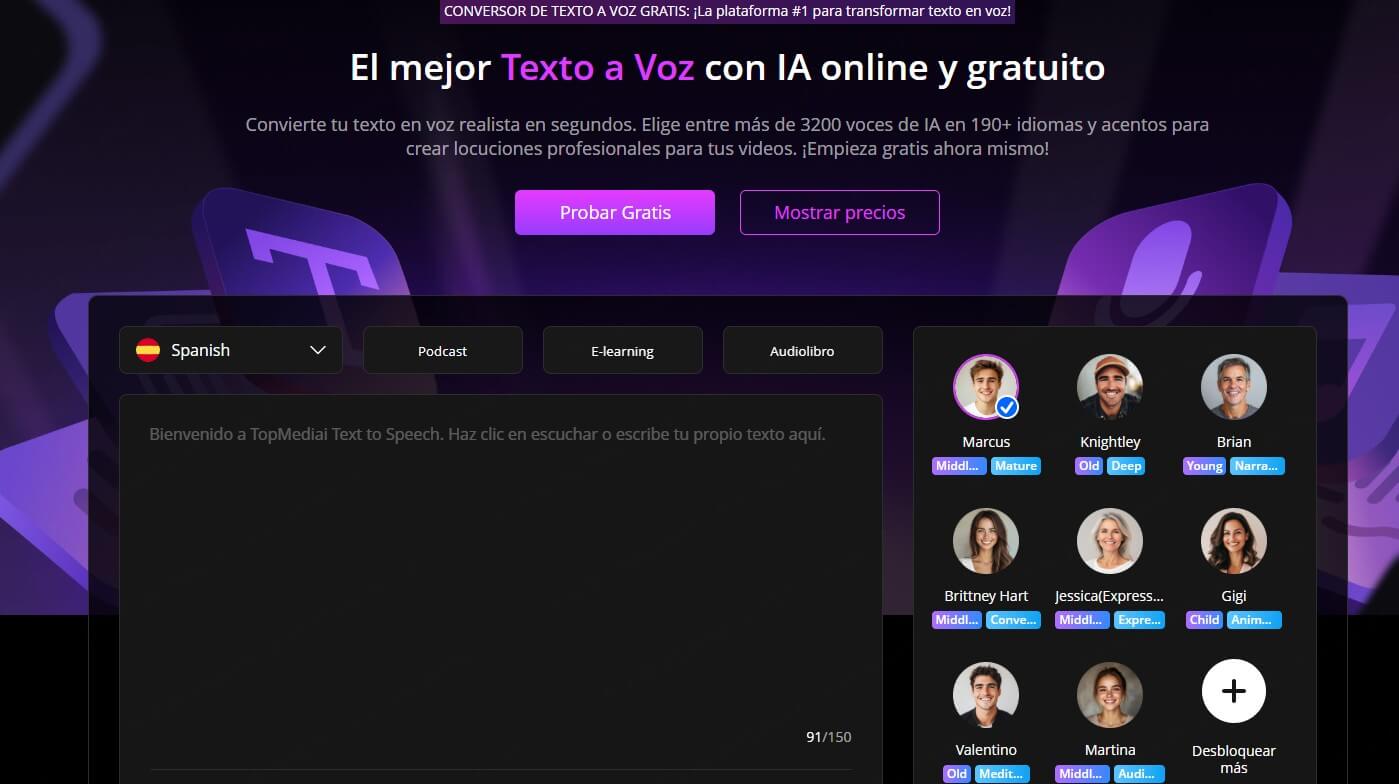Click the Mature tag under Marcus

(1016, 466)
